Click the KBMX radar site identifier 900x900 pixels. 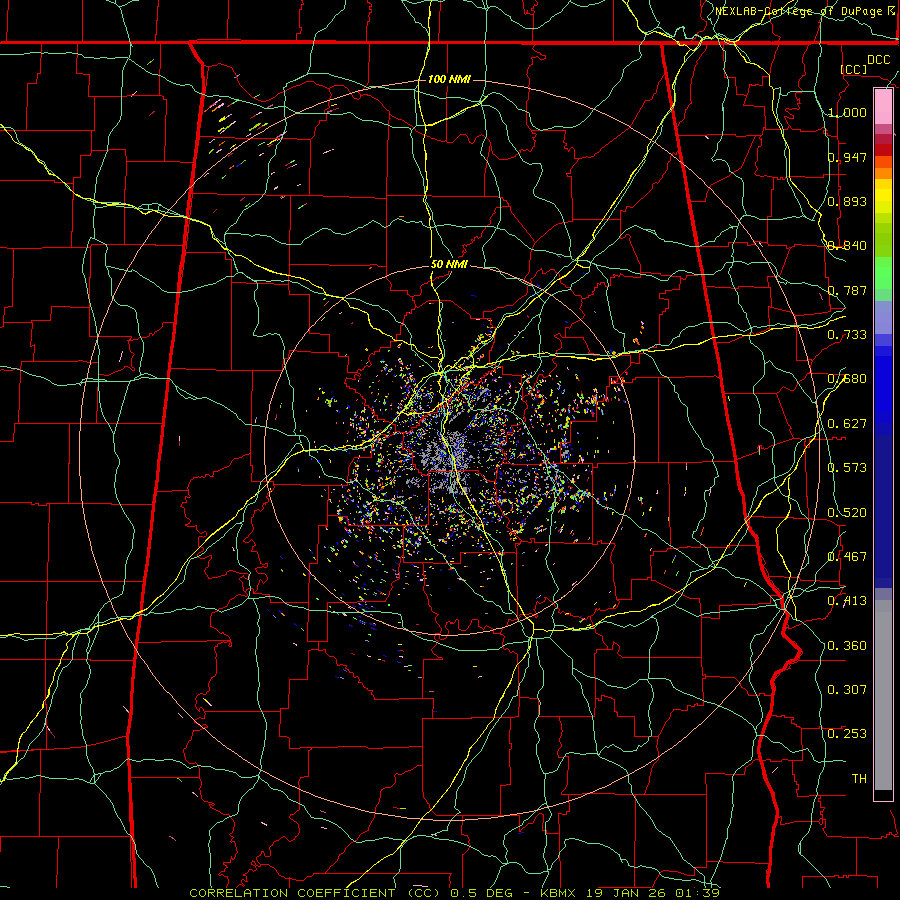click(x=560, y=893)
